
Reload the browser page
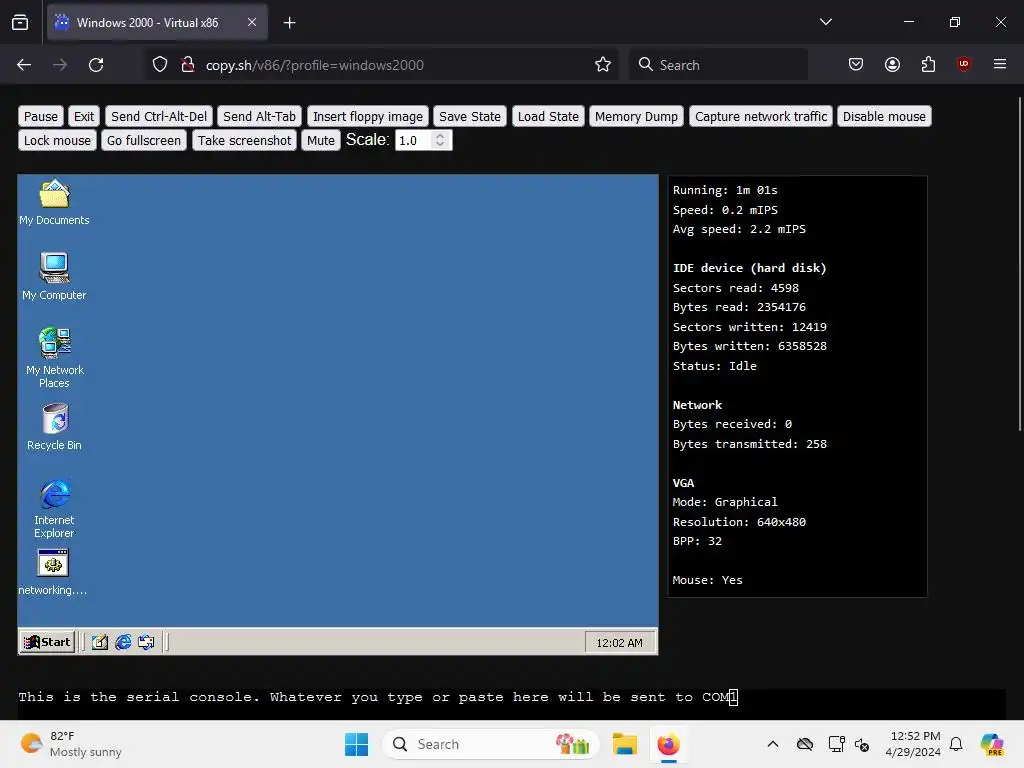pyautogui.click(x=96, y=65)
